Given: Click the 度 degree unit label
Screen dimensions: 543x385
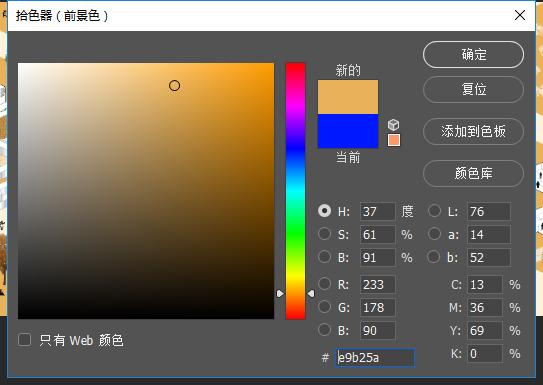Looking at the screenshot, I should tap(407, 211).
